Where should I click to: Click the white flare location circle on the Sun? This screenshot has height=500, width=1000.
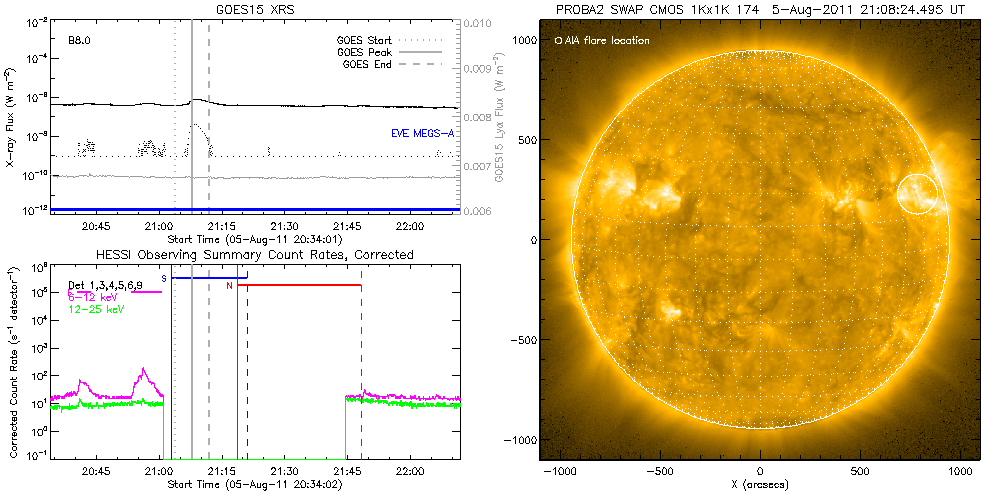pos(917,192)
